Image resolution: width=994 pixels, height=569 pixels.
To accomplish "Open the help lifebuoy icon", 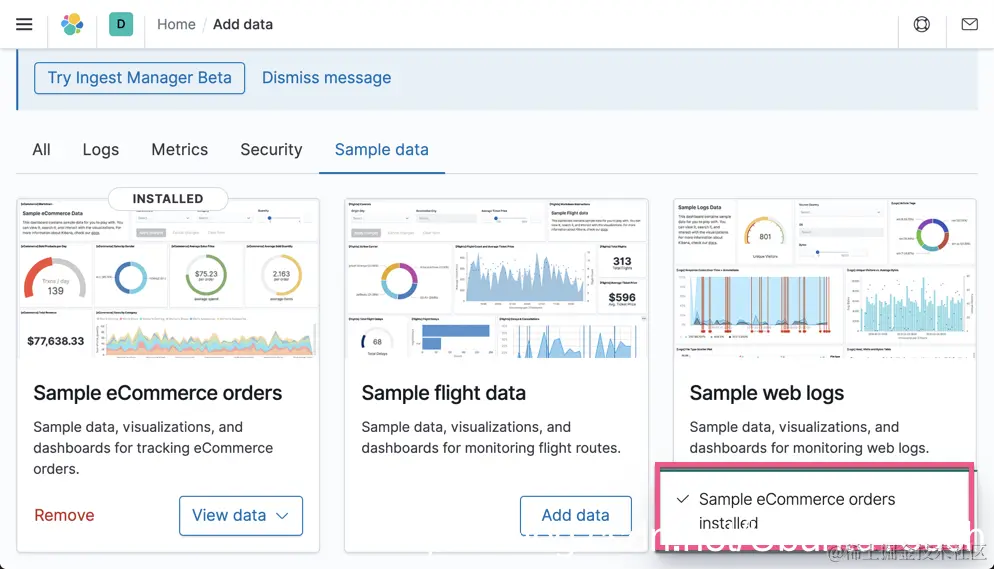I will [x=922, y=24].
